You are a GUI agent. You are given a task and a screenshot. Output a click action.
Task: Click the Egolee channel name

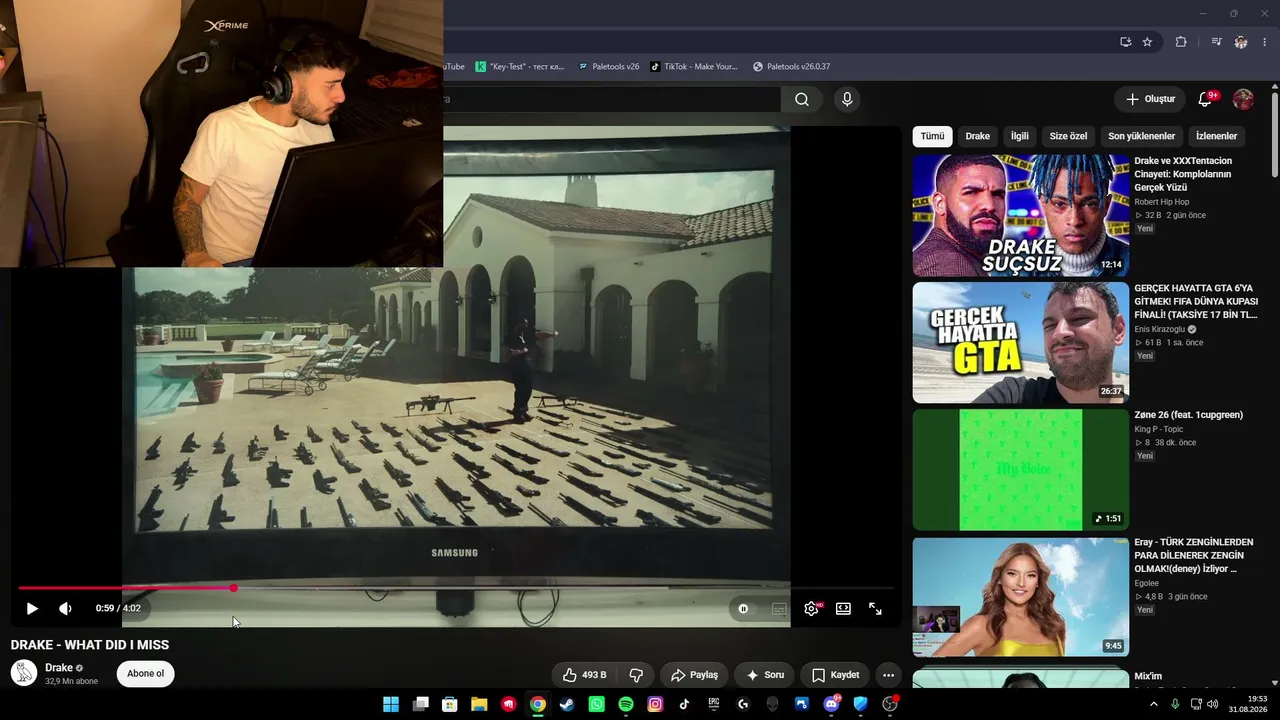1147,583
